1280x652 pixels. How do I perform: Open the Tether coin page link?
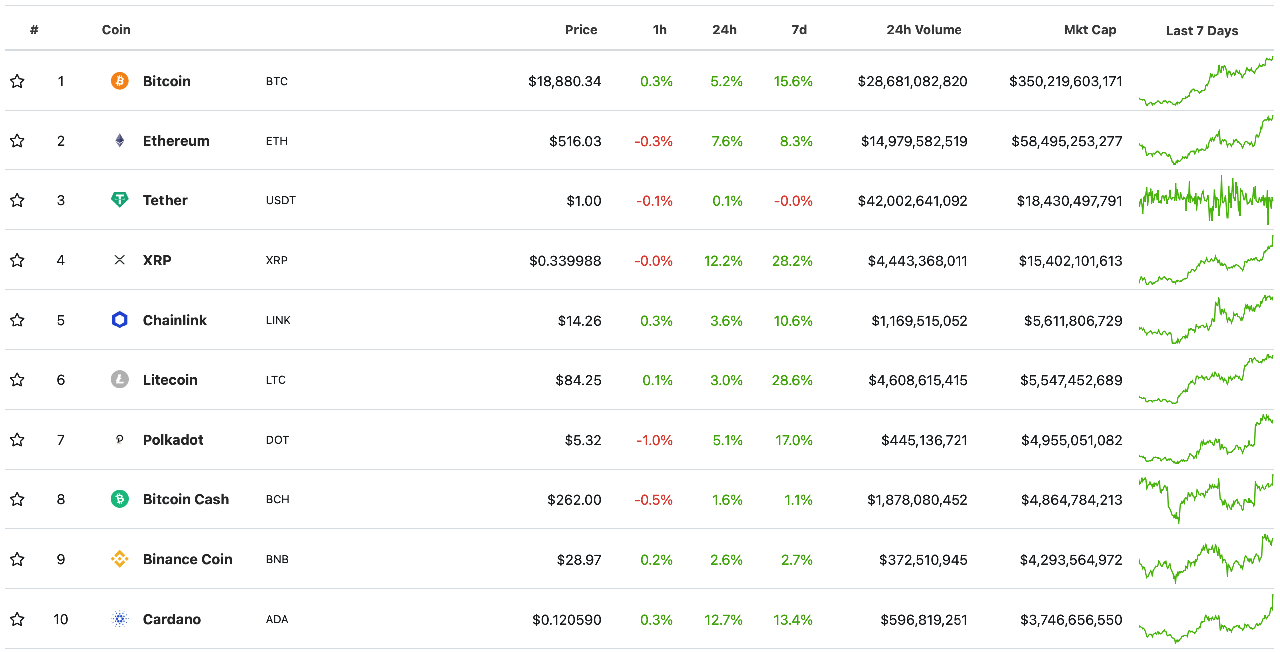(165, 200)
